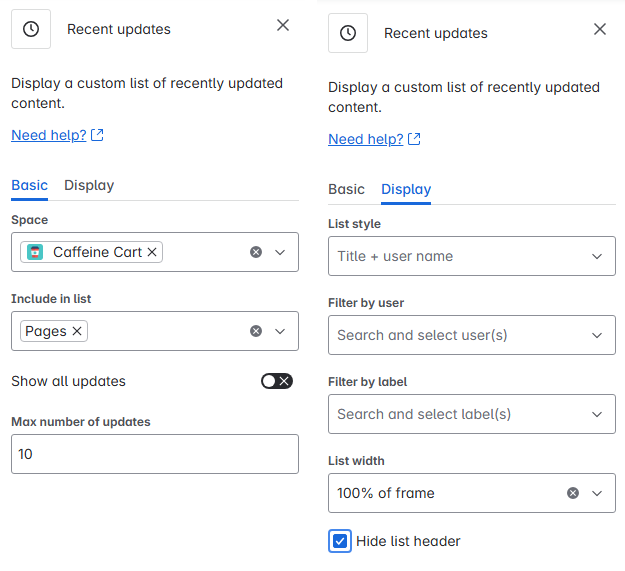Click the Caffeine Cart space avatar icon
The height and width of the screenshot is (571, 625).
click(x=36, y=252)
